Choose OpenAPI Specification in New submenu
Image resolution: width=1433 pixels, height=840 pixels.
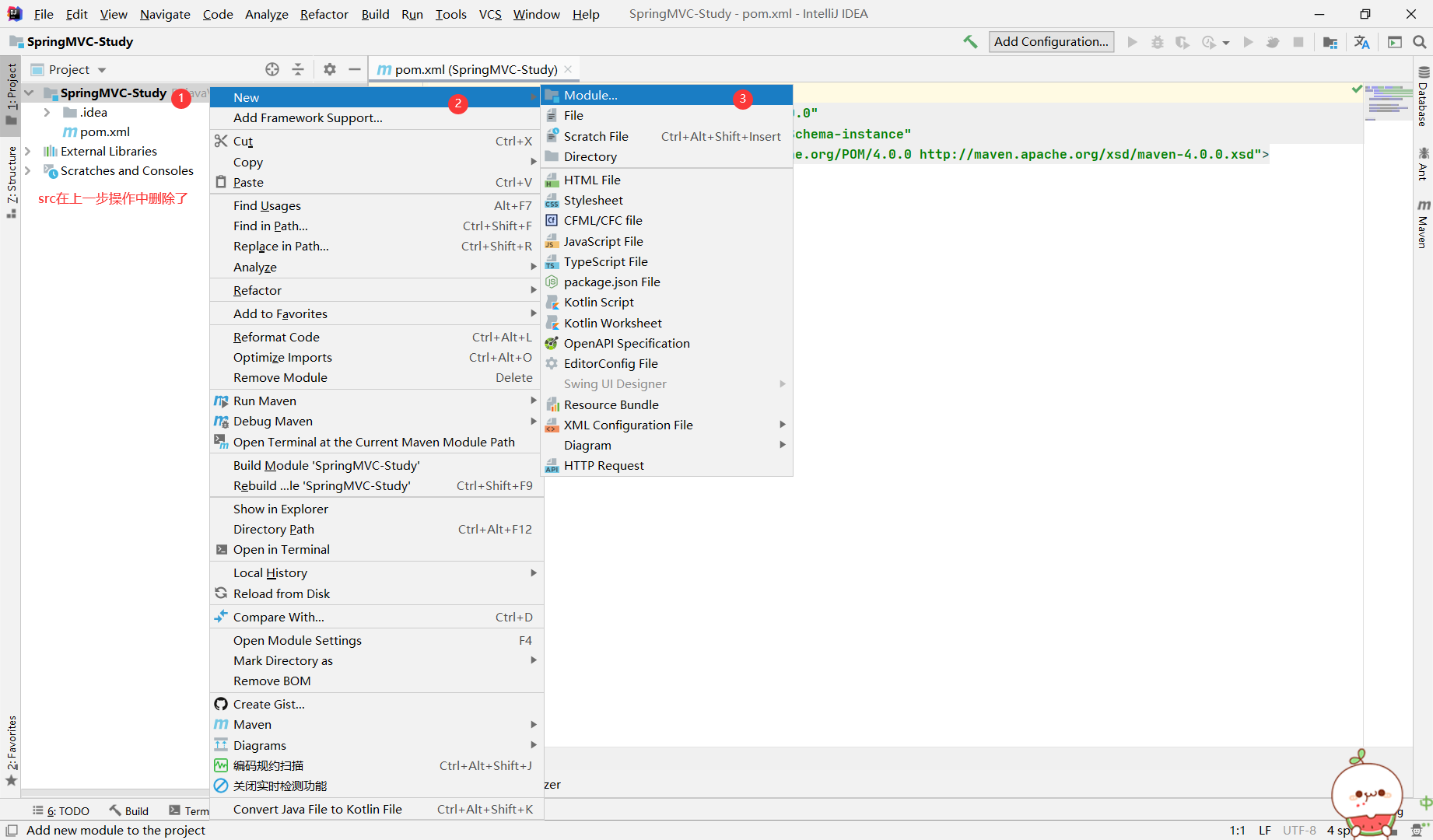(667, 343)
